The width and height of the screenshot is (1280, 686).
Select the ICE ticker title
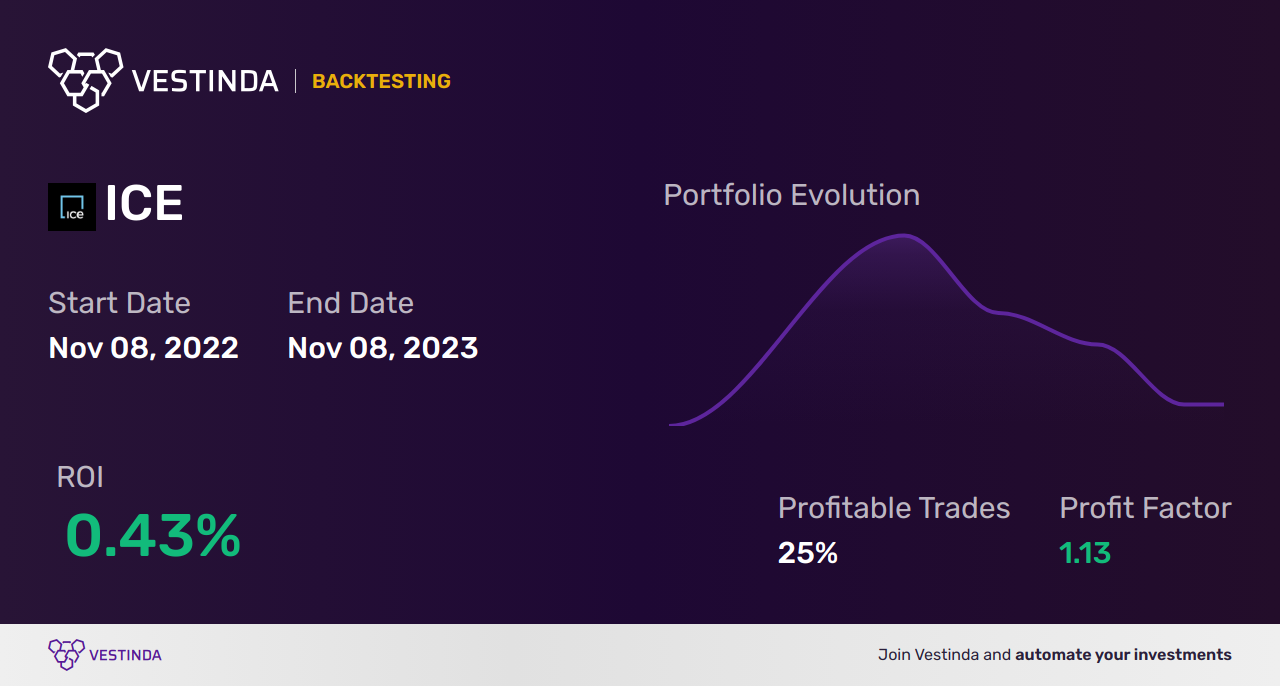144,205
